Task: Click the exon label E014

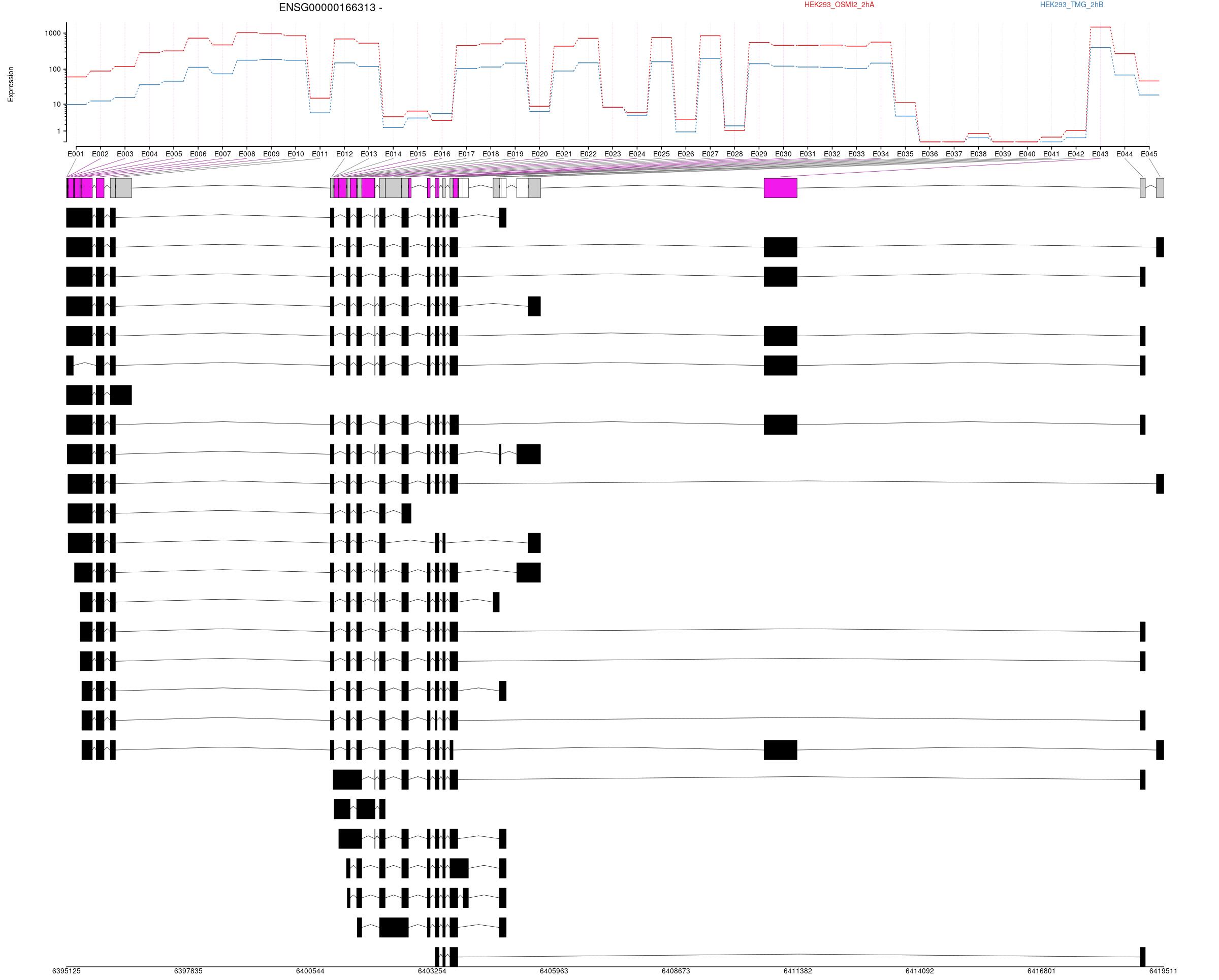Action: pos(393,154)
